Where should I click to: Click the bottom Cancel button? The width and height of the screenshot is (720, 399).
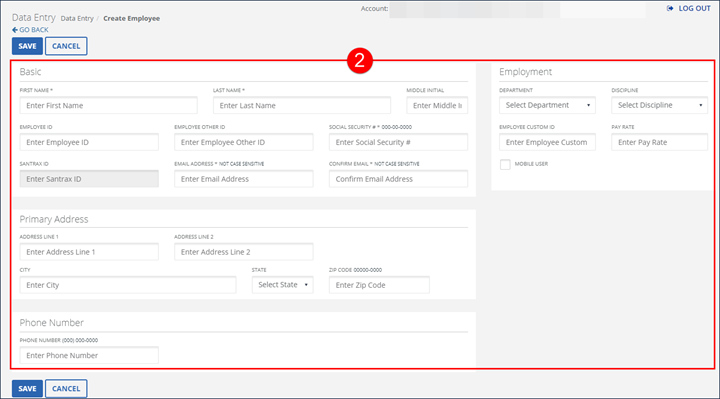[x=66, y=388]
